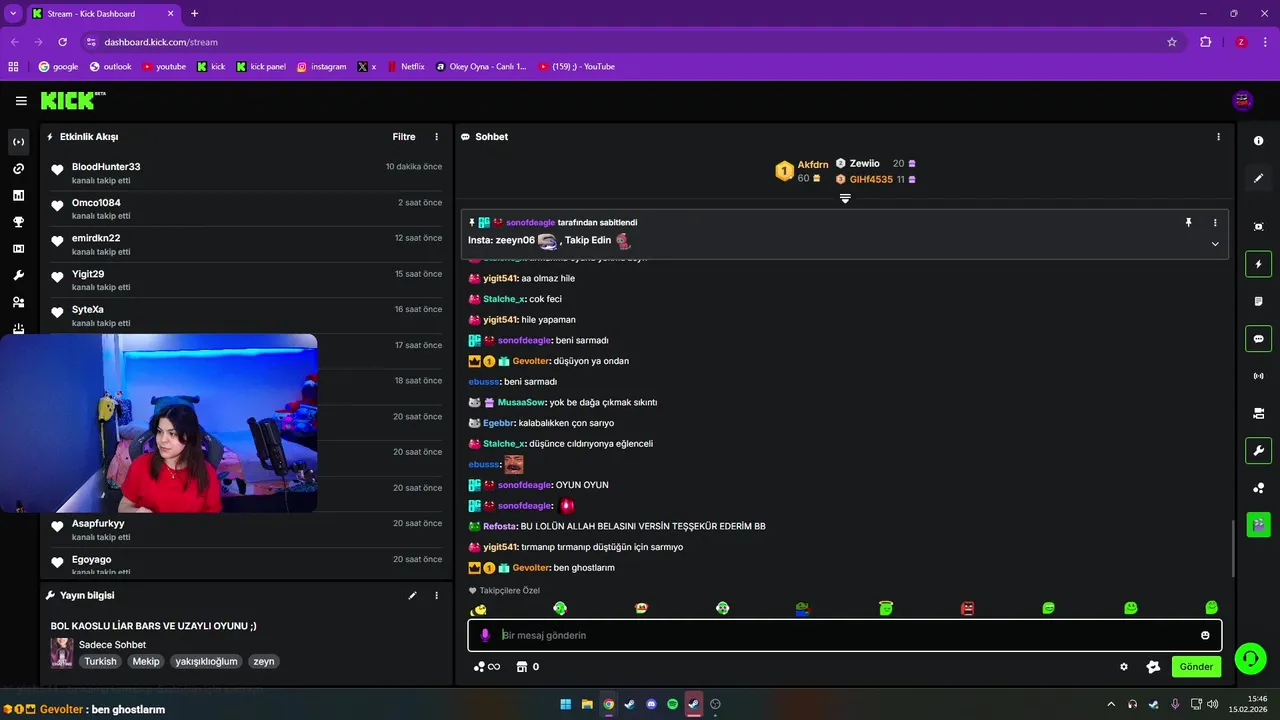Image resolution: width=1280 pixels, height=720 pixels.
Task: Open the video clips icon in left sidebar
Action: (18, 249)
